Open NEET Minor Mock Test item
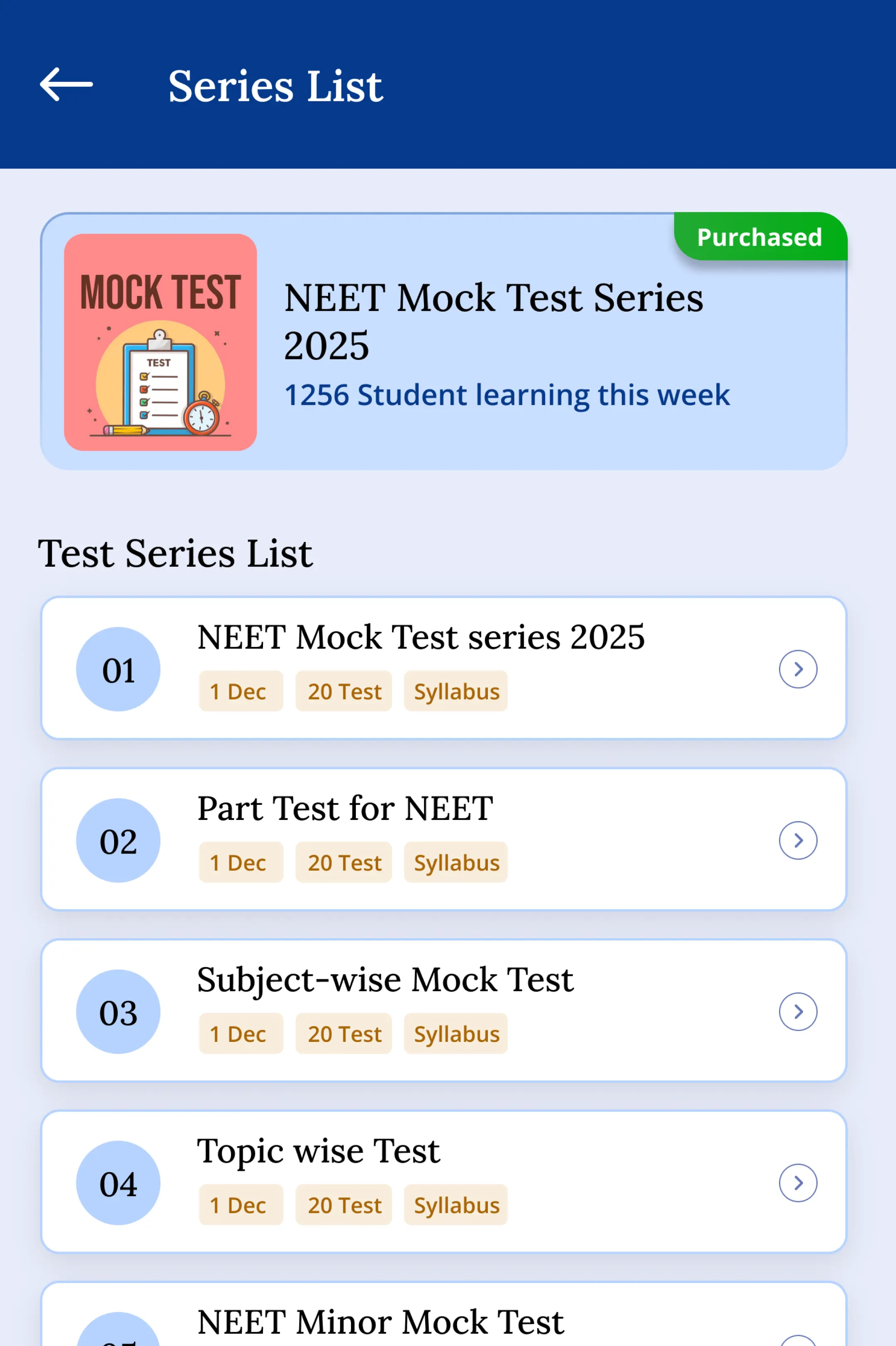The height and width of the screenshot is (1346, 896). (380, 1322)
